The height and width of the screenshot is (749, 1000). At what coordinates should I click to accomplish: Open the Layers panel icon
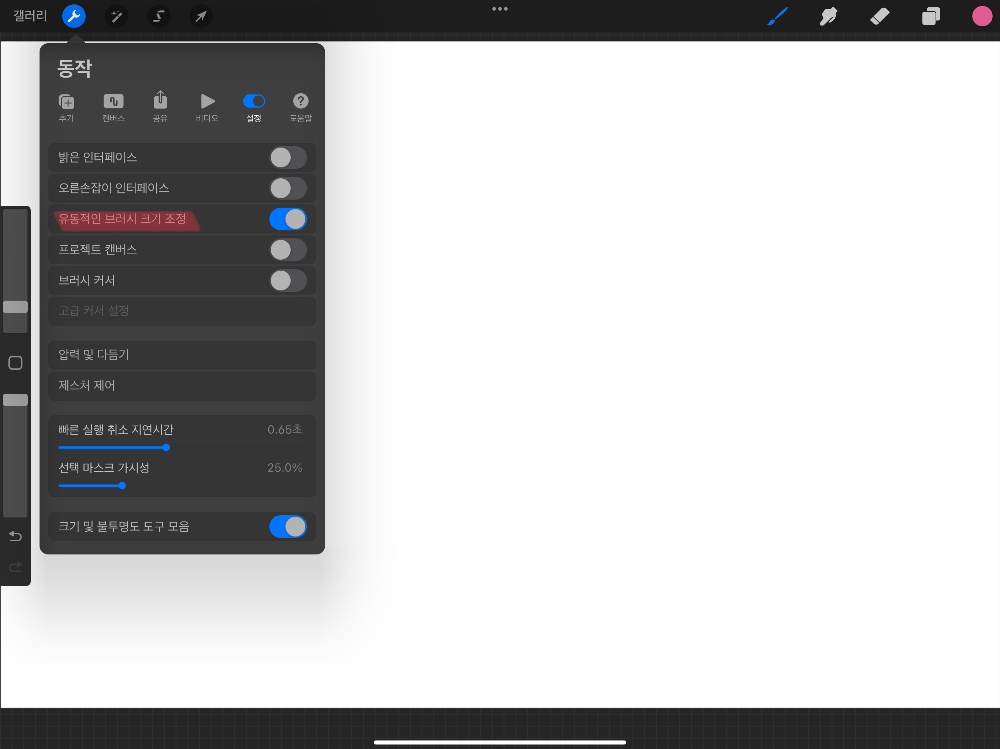(930, 16)
